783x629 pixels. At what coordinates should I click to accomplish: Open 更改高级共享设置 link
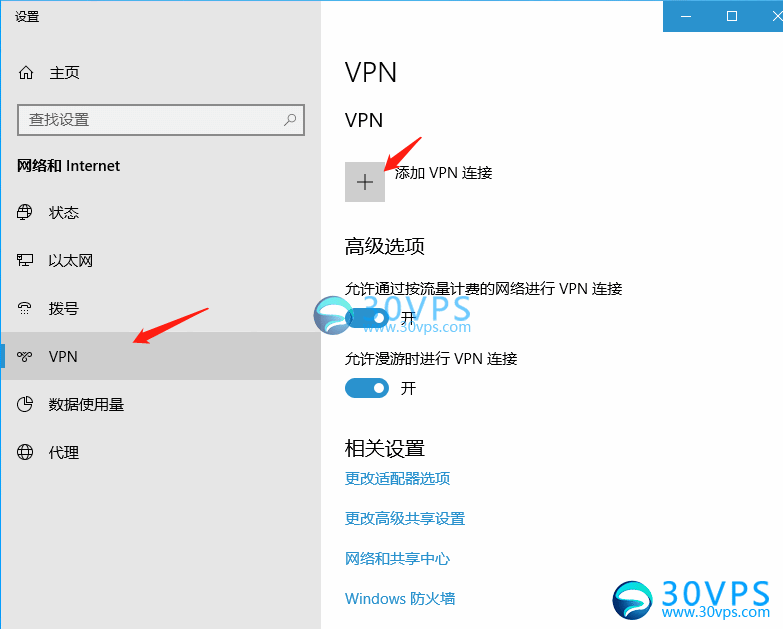[x=405, y=519]
